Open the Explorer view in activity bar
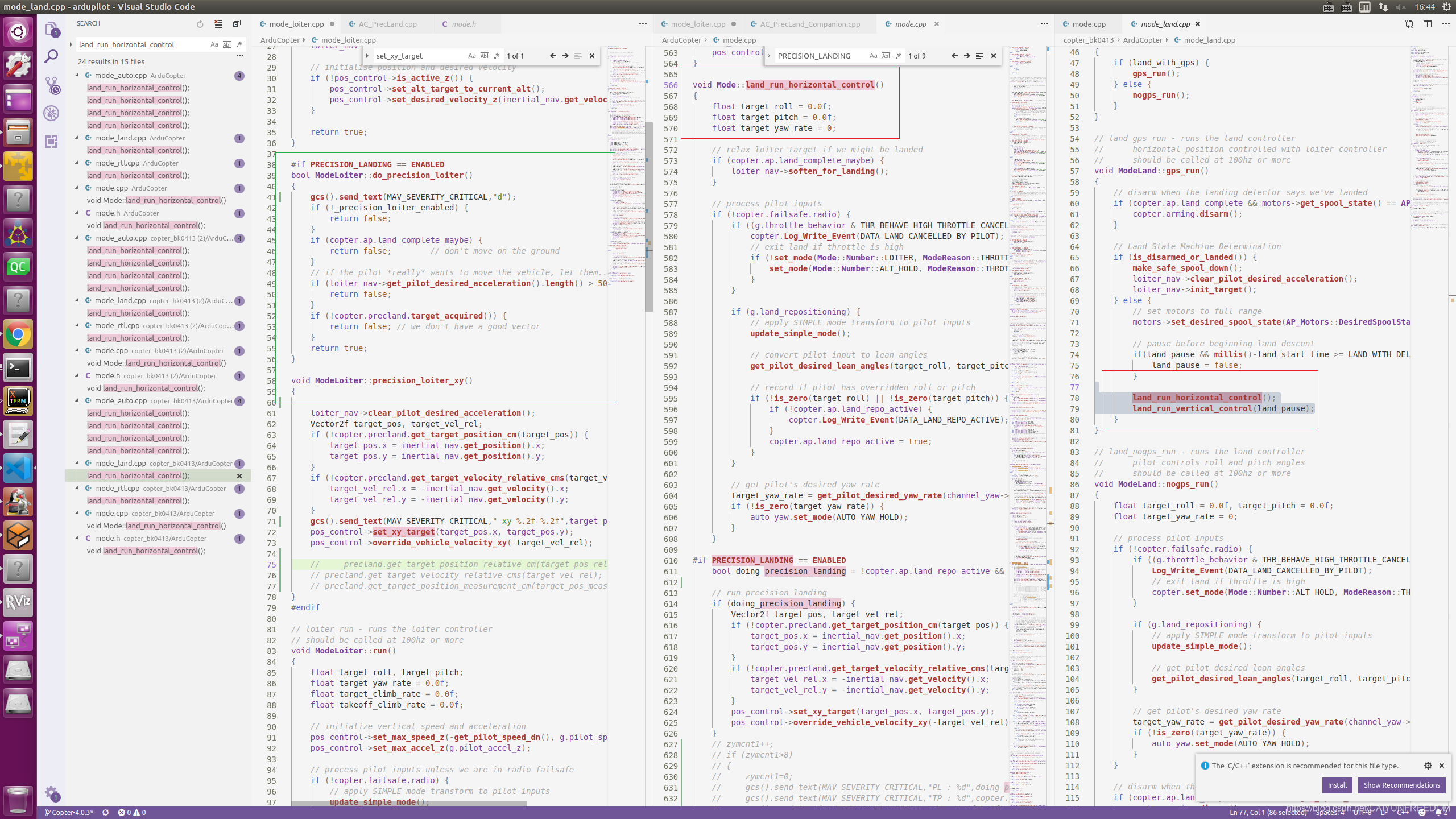 (51, 28)
